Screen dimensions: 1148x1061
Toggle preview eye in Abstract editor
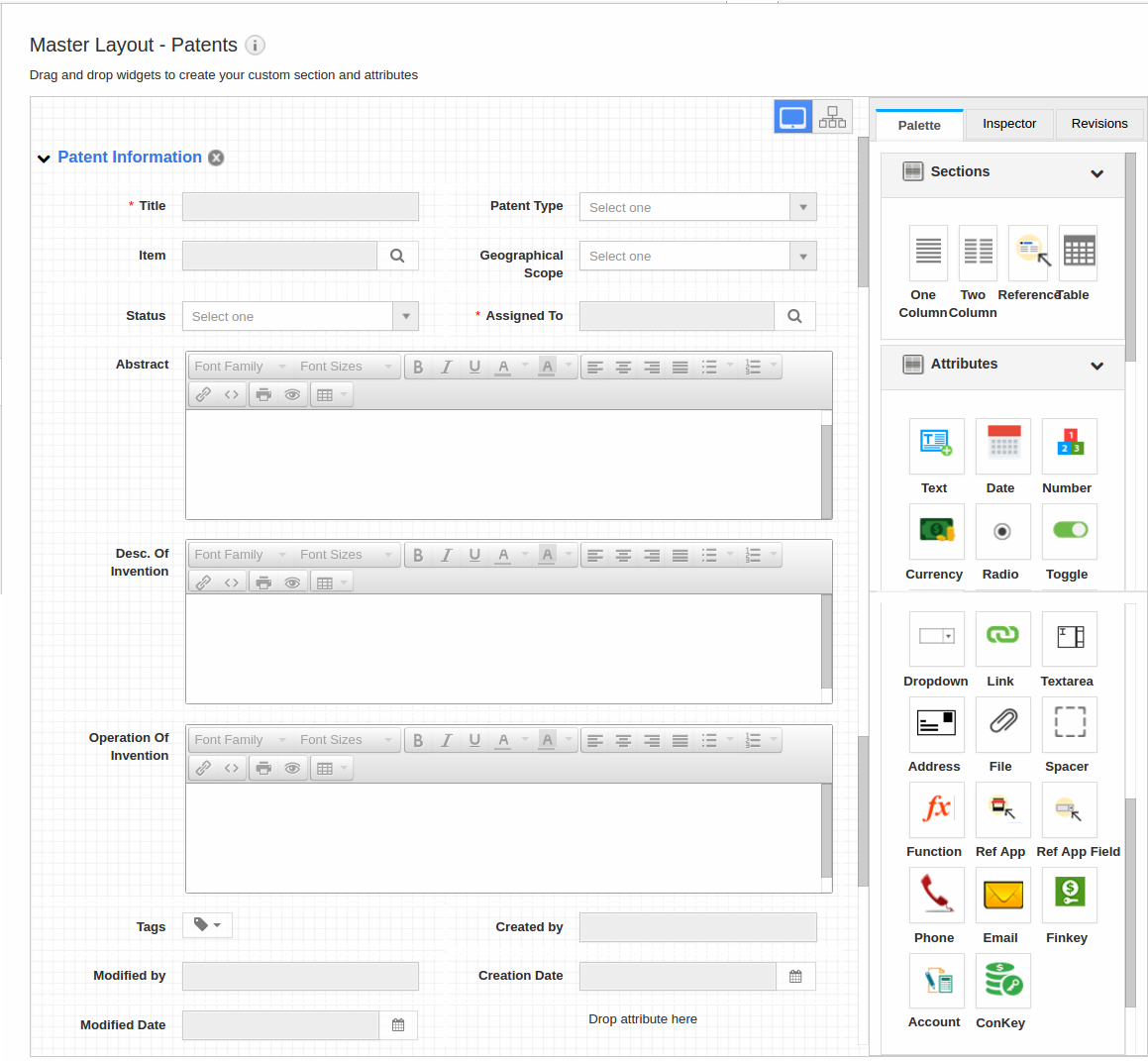292,395
